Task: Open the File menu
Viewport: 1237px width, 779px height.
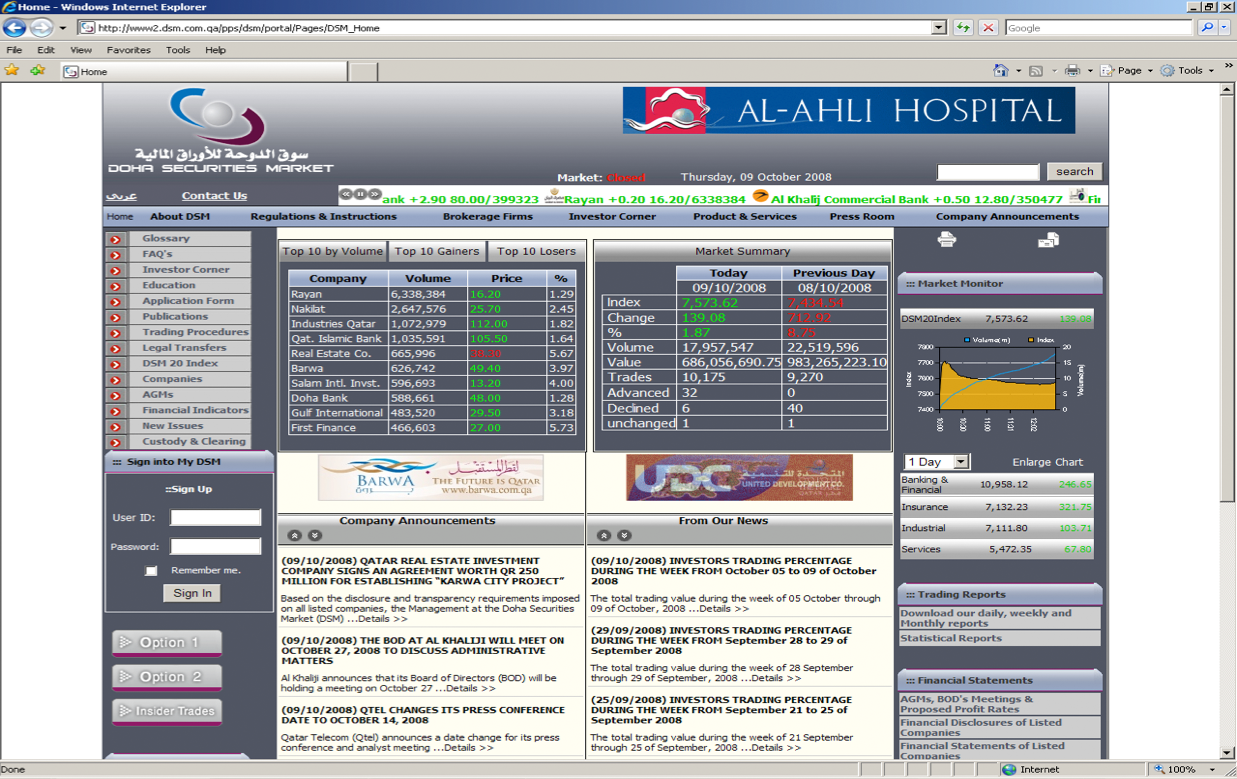Action: coord(14,50)
